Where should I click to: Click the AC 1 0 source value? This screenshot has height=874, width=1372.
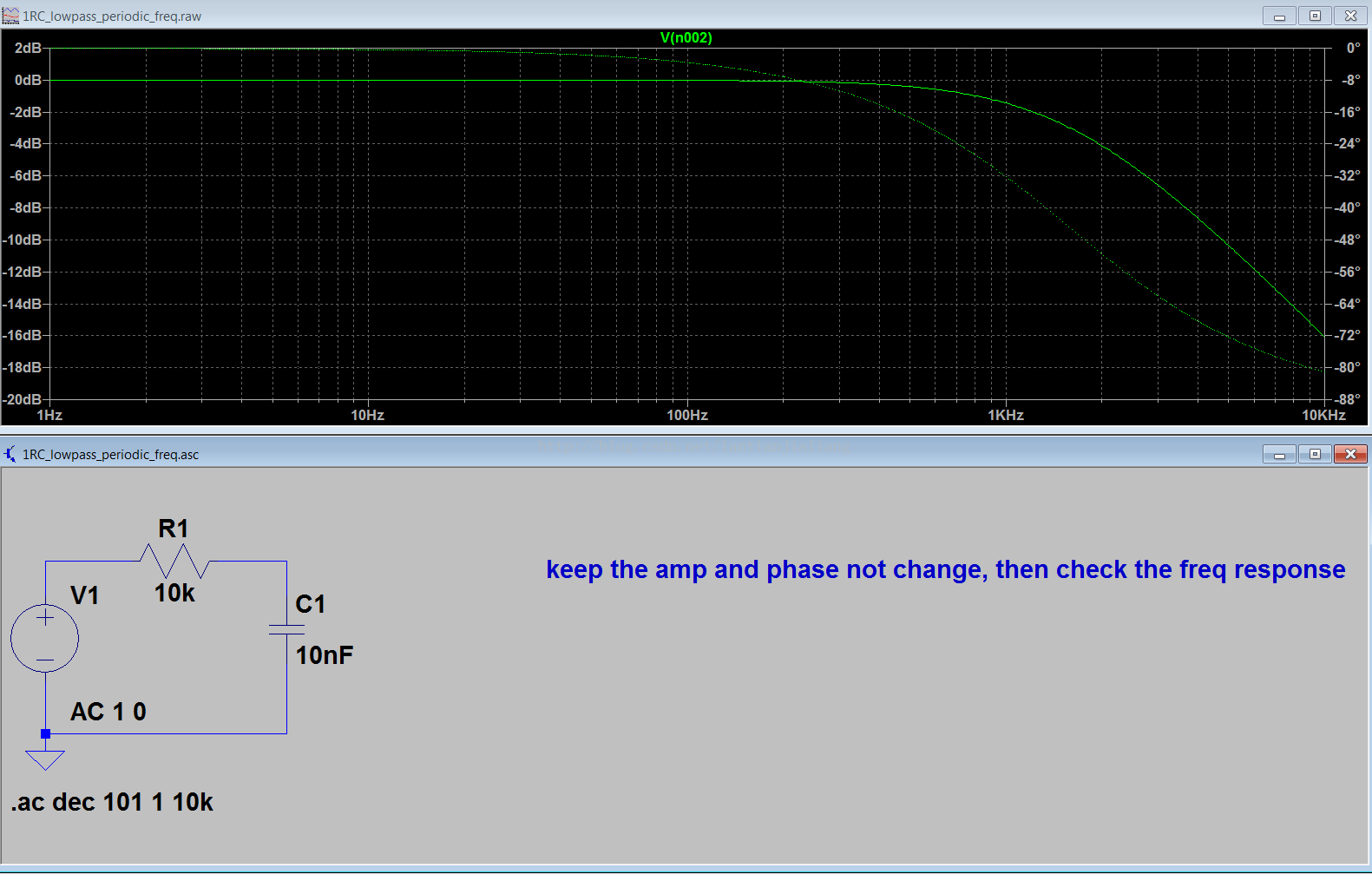[108, 712]
